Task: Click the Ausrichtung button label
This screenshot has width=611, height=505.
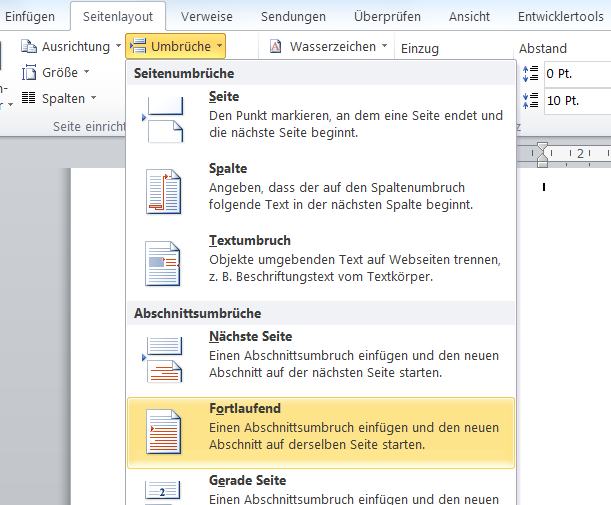Action: pos(76,46)
